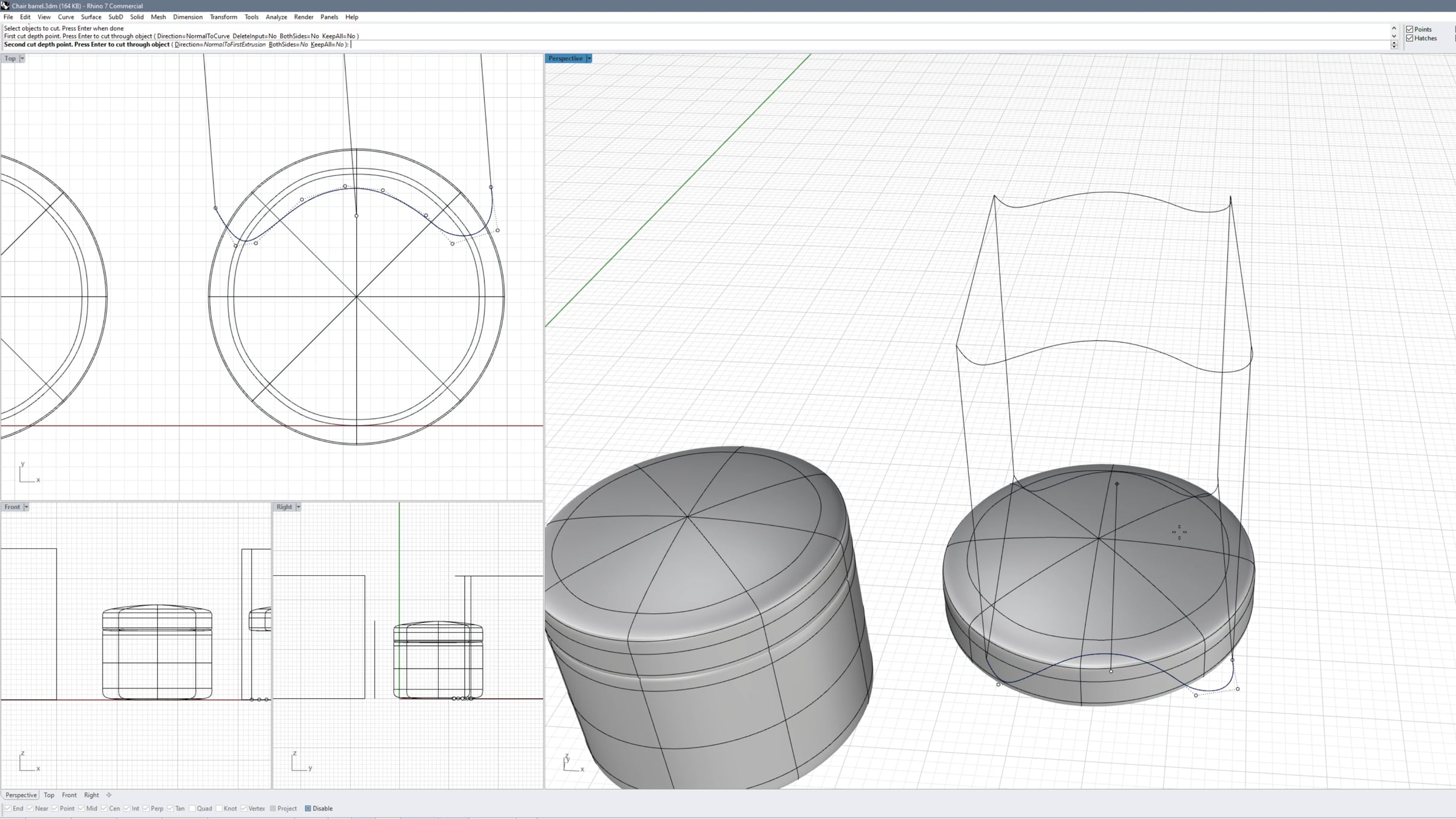Screen dimensions: 1456x819
Task: Toggle the Points filter checkbox
Action: tap(1410, 29)
